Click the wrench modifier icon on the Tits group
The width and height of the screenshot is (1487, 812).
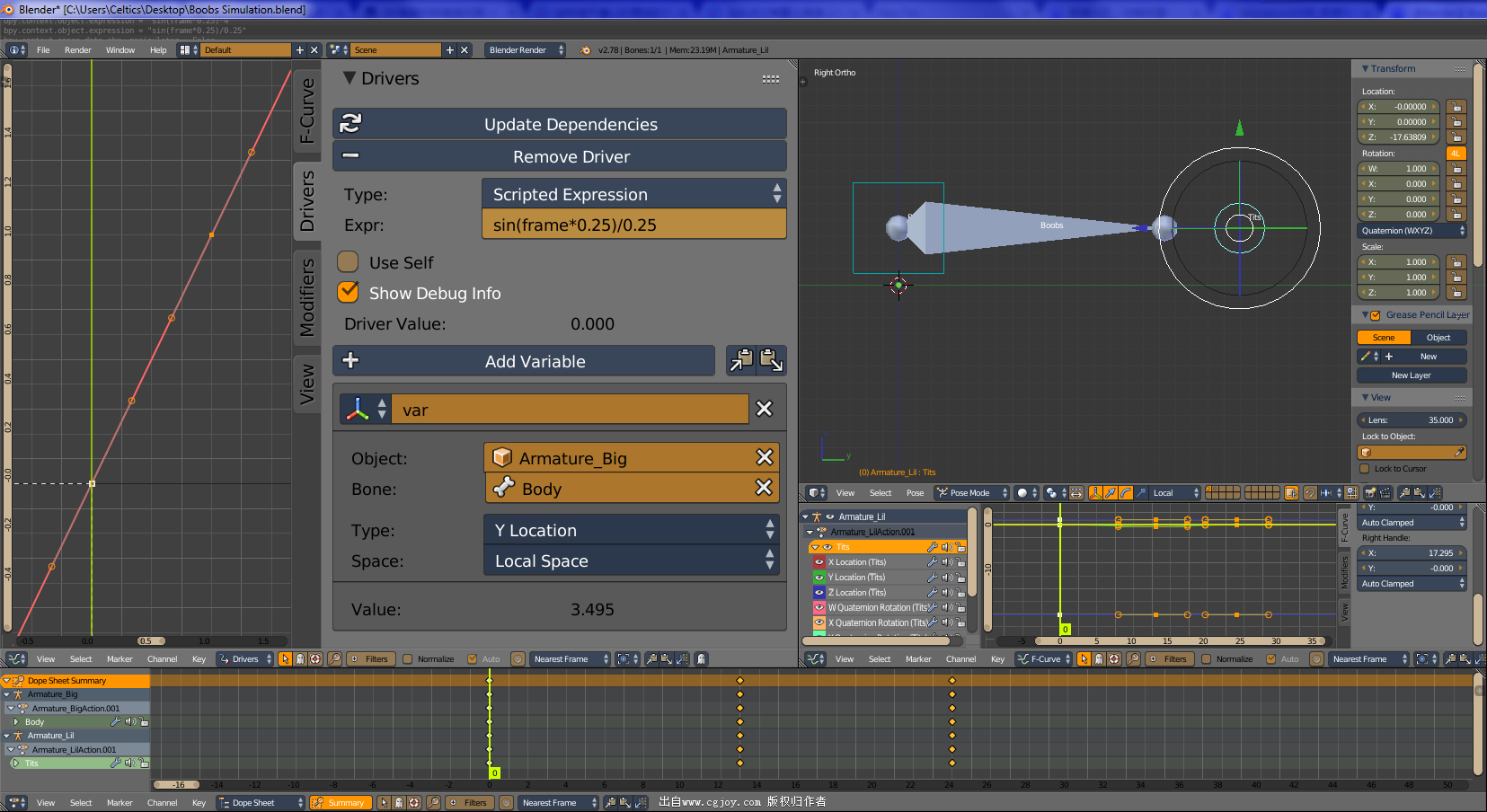pyautogui.click(x=933, y=547)
